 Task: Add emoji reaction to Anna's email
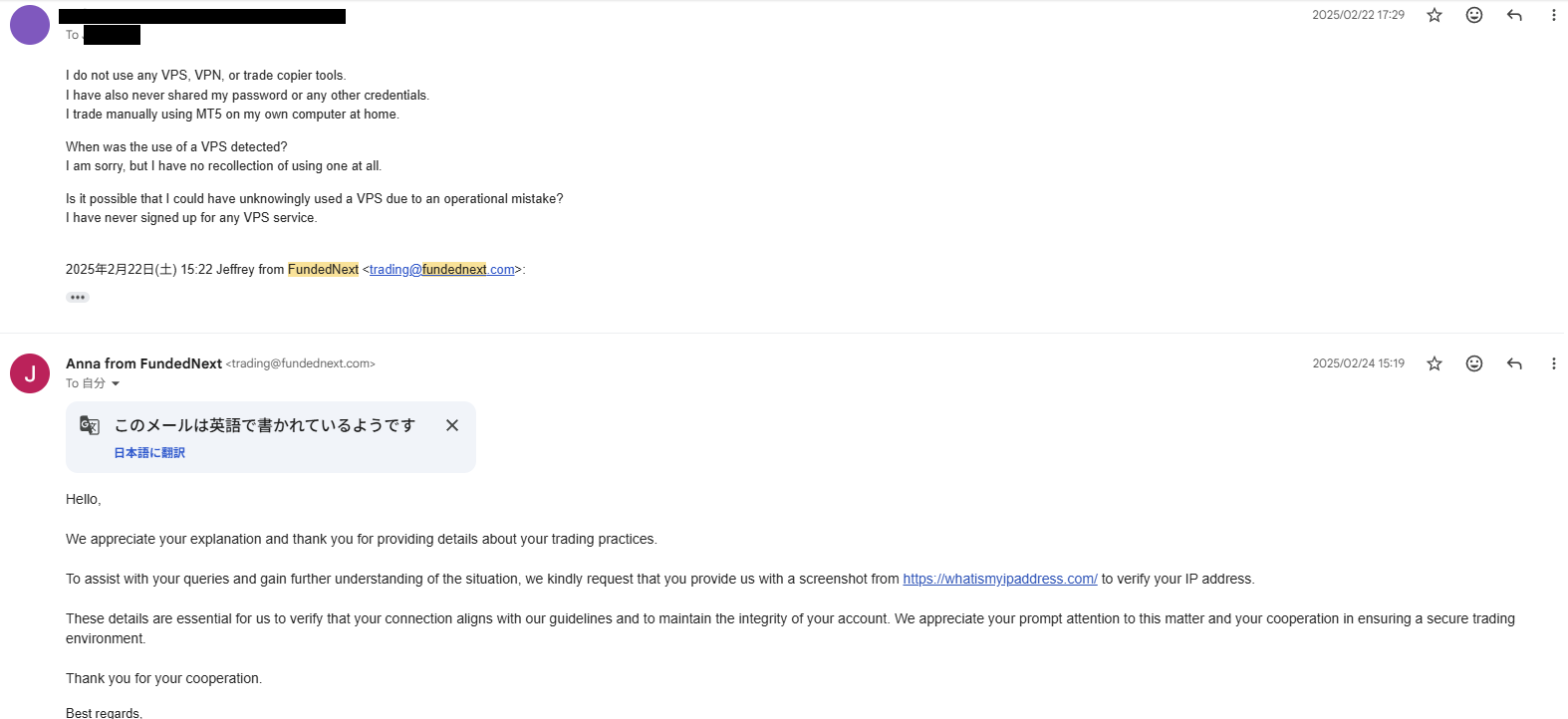(1474, 363)
